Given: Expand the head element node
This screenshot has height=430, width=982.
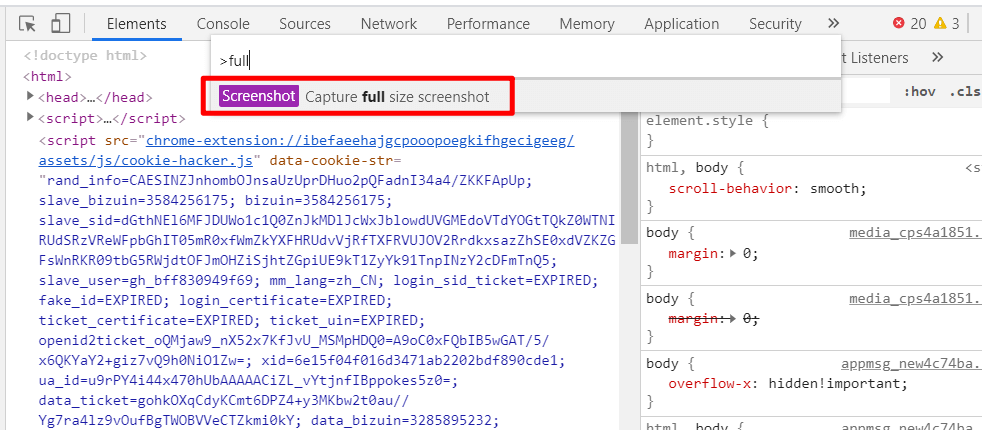Looking at the screenshot, I should [30, 96].
